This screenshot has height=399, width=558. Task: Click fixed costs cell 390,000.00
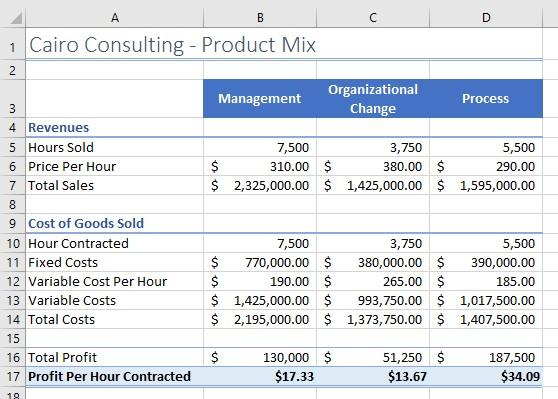[x=486, y=262]
